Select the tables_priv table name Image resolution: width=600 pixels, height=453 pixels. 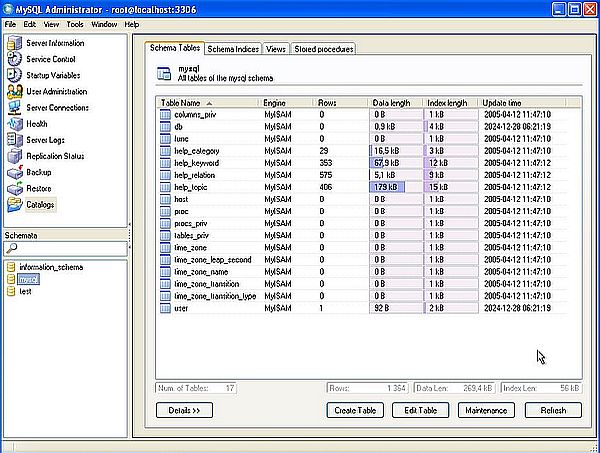point(191,236)
